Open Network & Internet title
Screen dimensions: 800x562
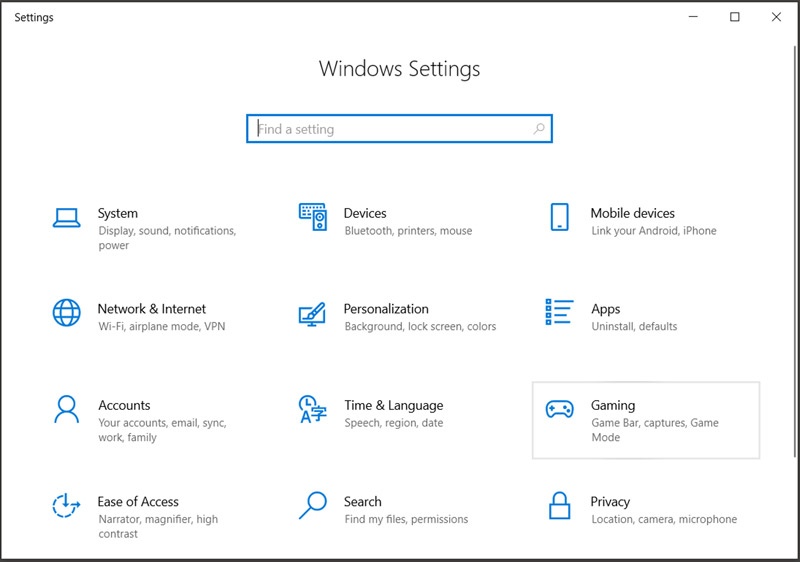coord(152,309)
